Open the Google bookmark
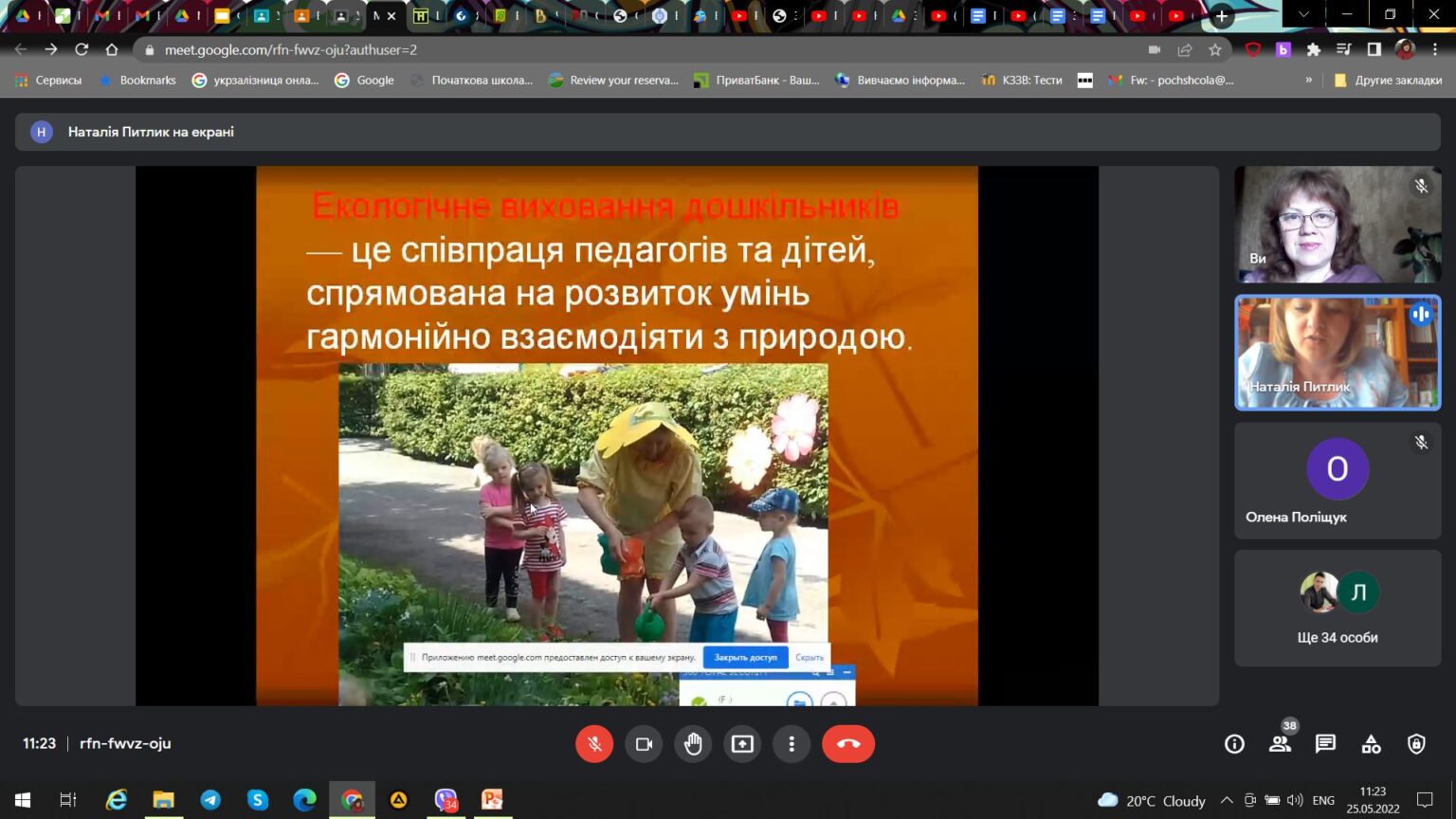 point(365,80)
